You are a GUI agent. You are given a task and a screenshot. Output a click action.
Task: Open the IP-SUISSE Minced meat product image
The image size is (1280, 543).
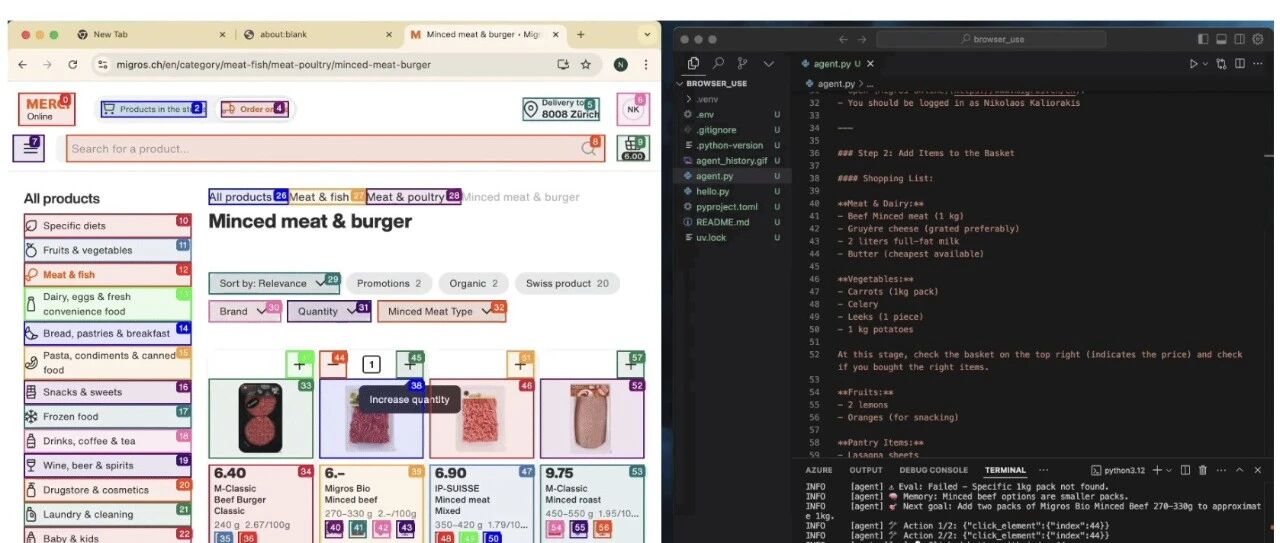tap(482, 418)
